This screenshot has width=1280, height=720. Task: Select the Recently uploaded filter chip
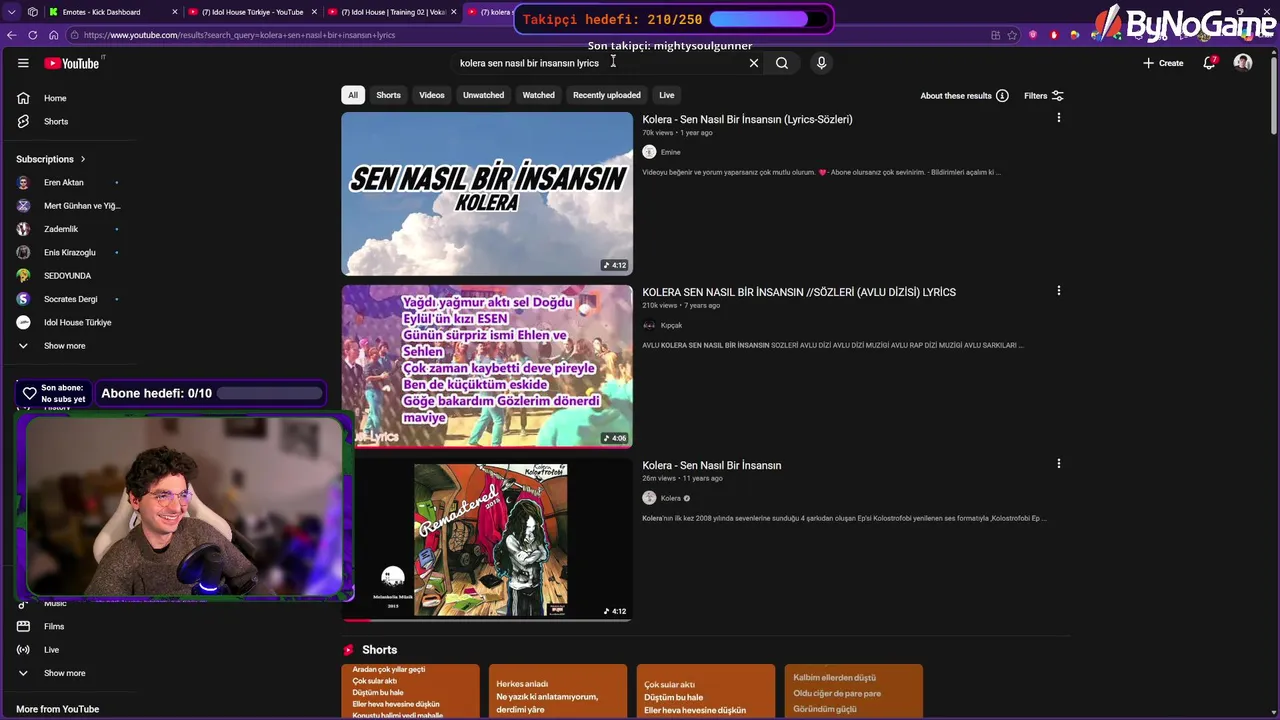tap(606, 95)
